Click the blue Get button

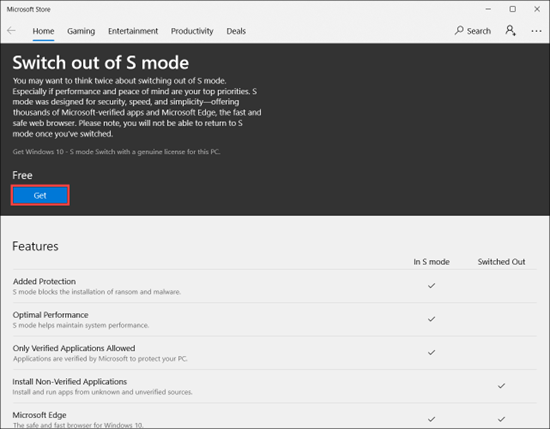coord(40,195)
